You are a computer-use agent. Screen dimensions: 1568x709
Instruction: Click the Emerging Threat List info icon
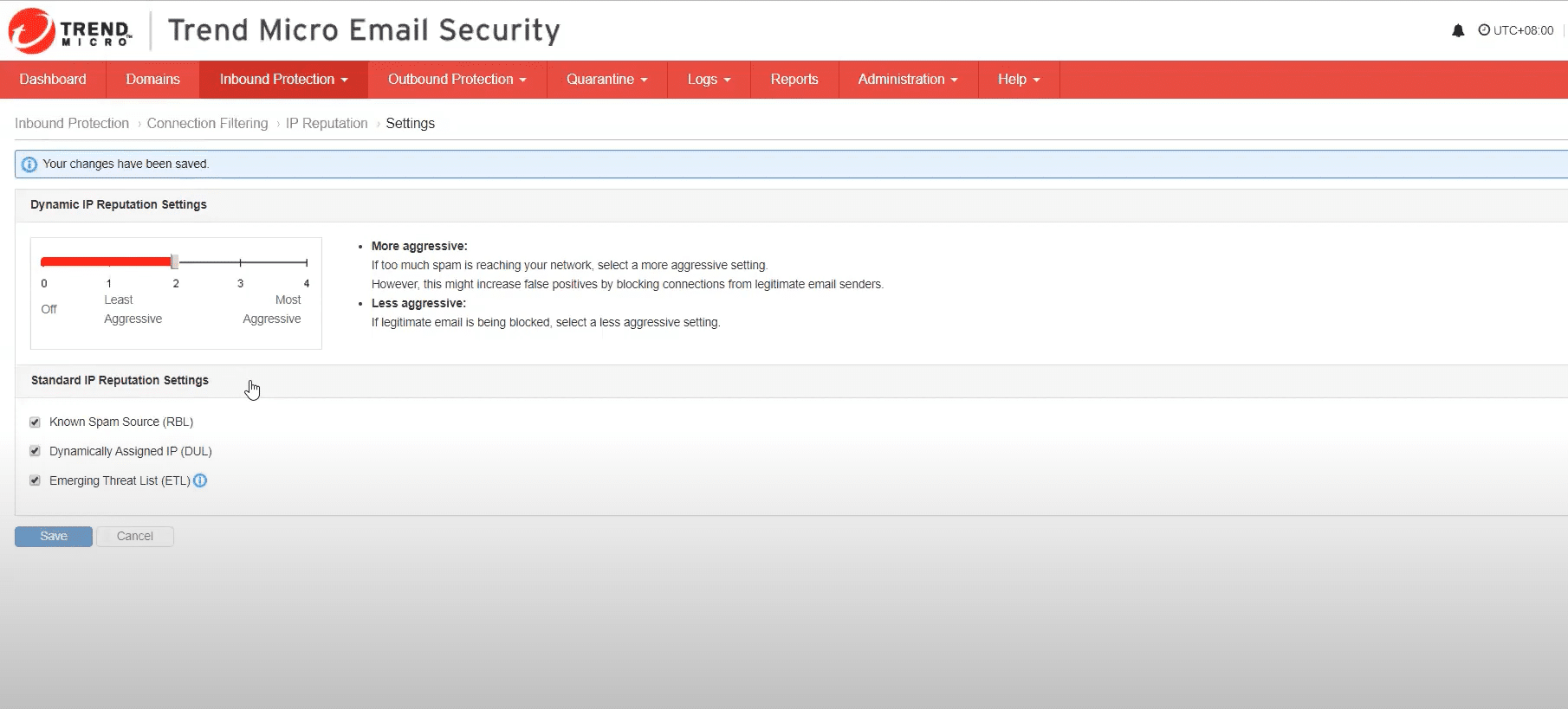(200, 480)
